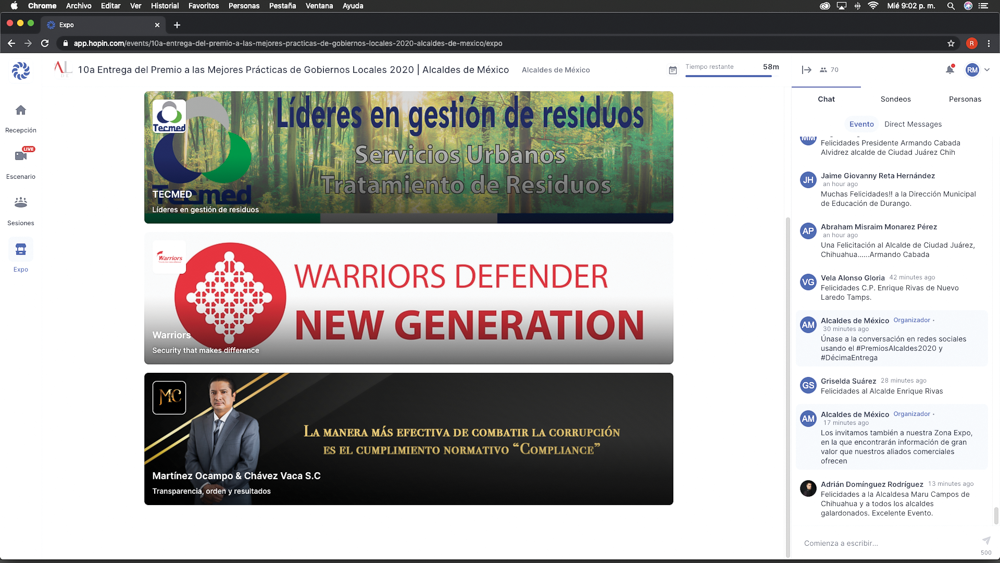This screenshot has height=563, width=1000.
Task: Open the TECMED expo booth banner
Action: coord(408,157)
